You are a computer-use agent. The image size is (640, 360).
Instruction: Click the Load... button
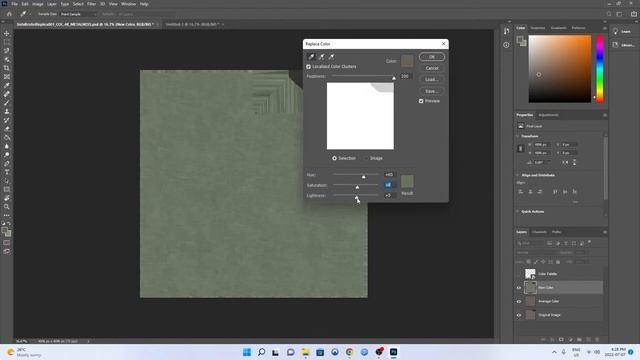point(432,80)
